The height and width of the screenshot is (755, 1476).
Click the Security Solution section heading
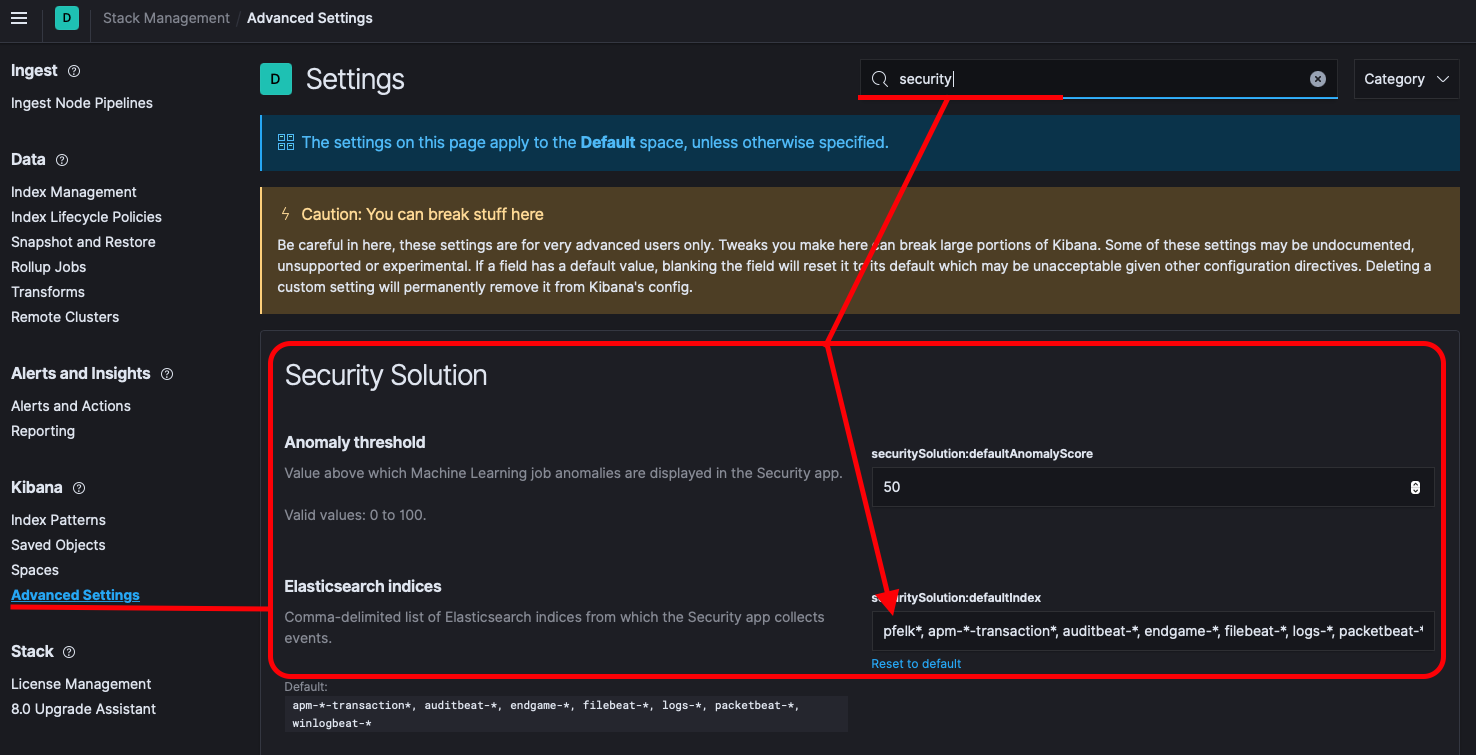point(386,375)
